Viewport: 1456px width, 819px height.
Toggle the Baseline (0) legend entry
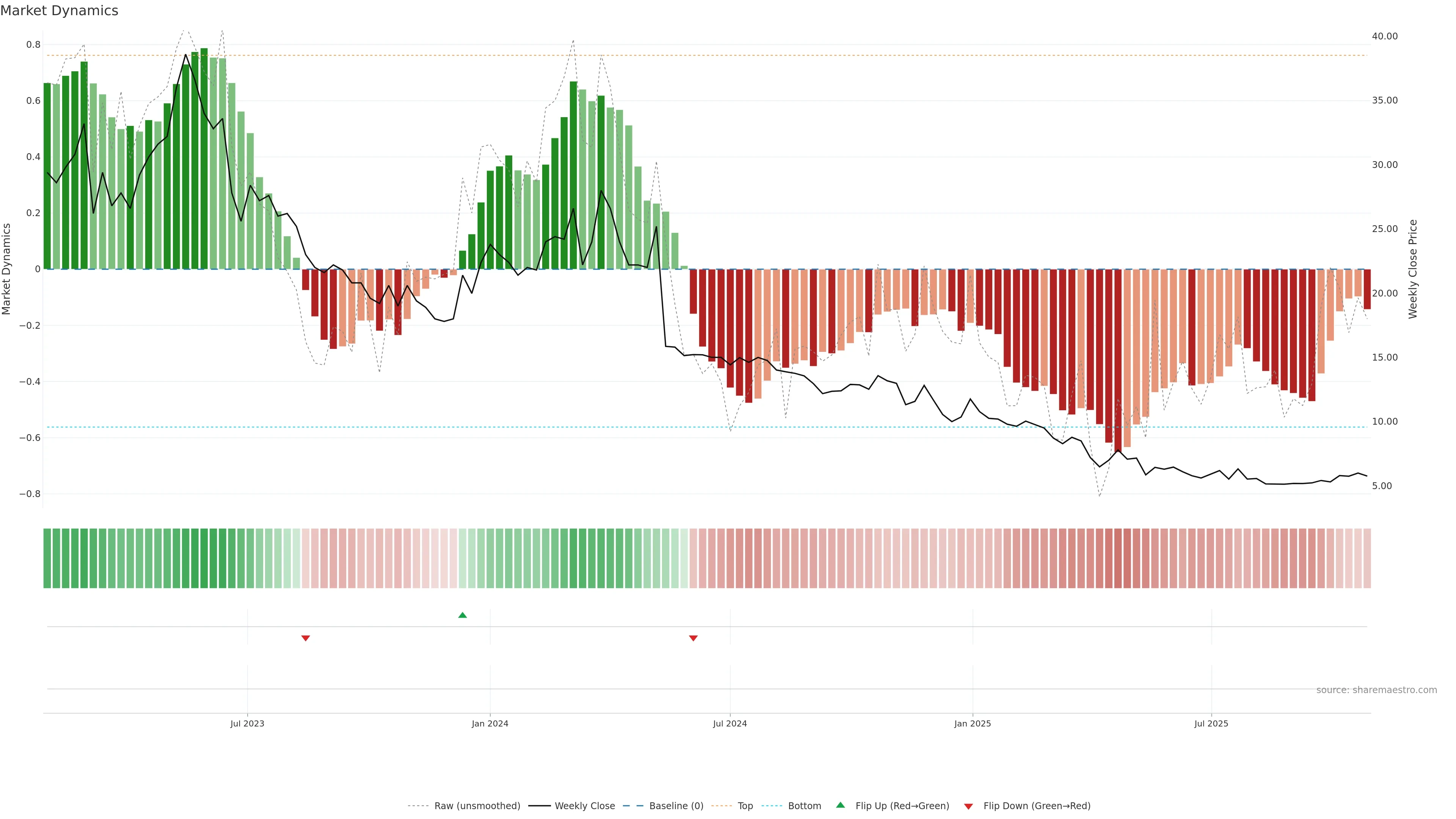676,806
